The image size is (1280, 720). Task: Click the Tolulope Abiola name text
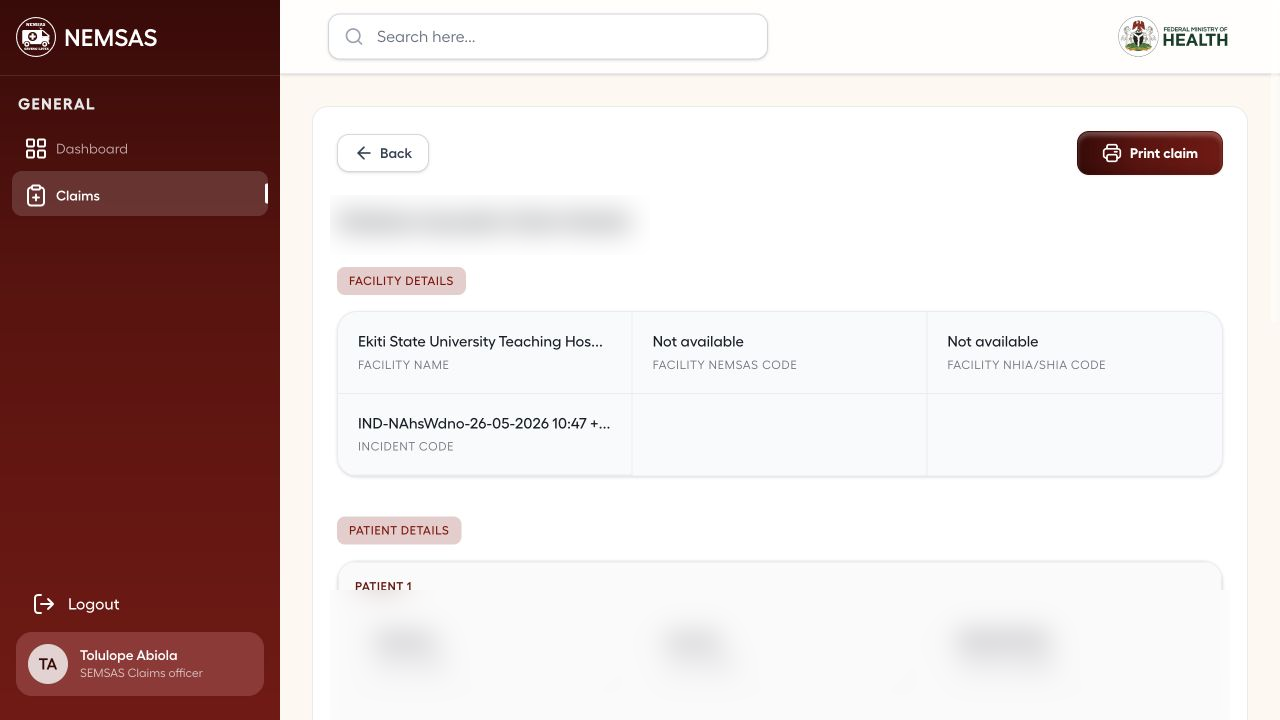[x=128, y=656]
